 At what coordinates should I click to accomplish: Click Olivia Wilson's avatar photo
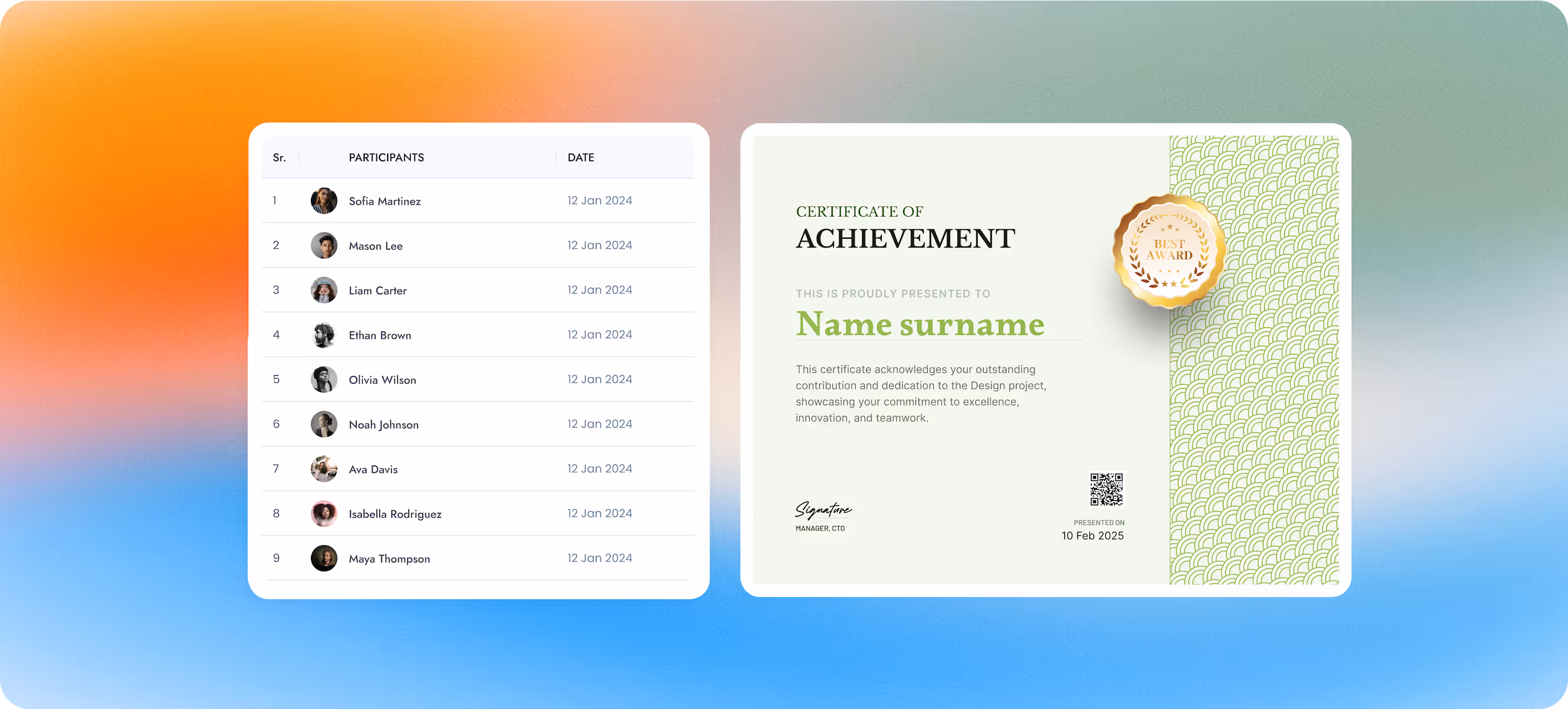[324, 379]
